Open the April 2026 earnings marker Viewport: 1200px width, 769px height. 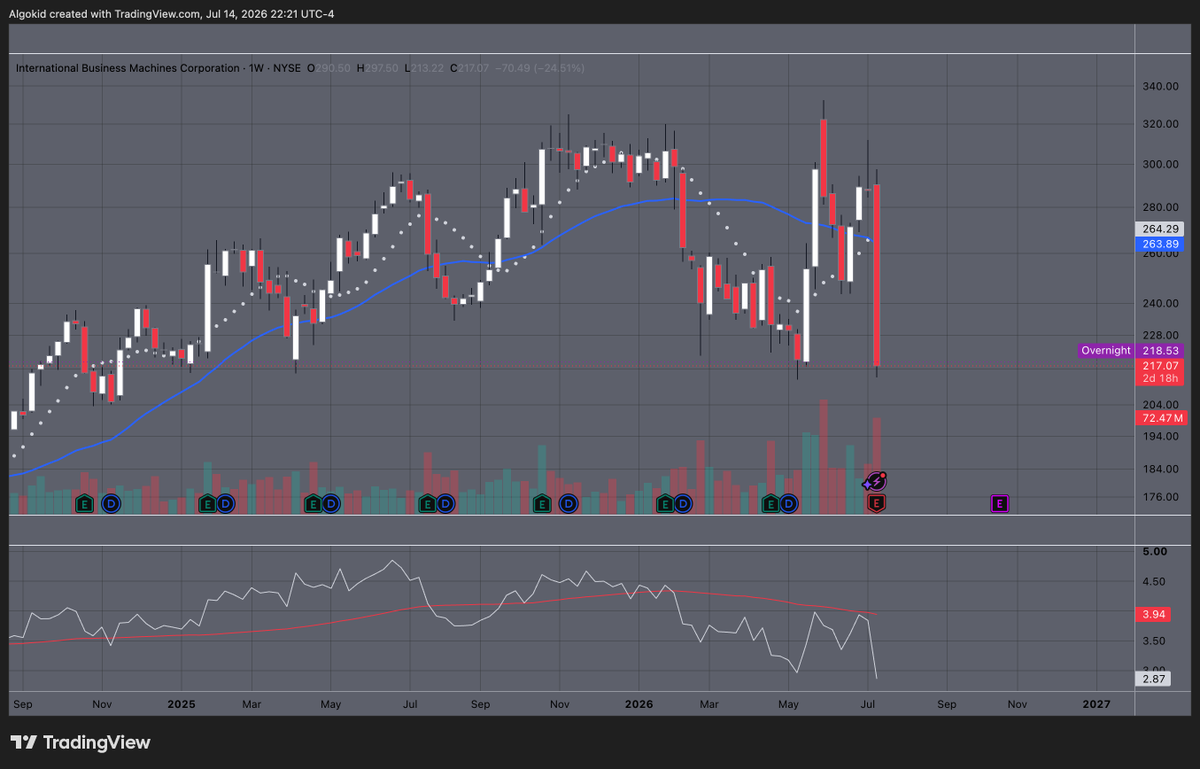[x=770, y=504]
